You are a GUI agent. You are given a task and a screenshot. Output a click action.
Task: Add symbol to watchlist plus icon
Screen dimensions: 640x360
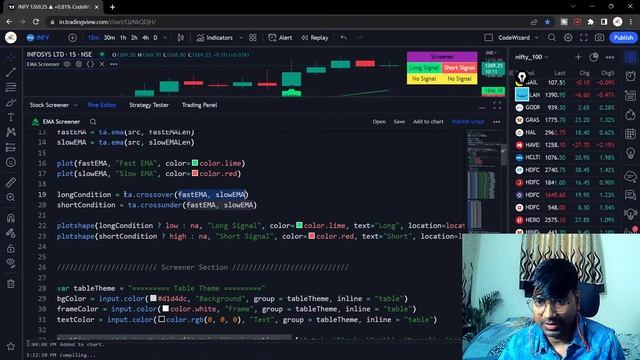578,57
